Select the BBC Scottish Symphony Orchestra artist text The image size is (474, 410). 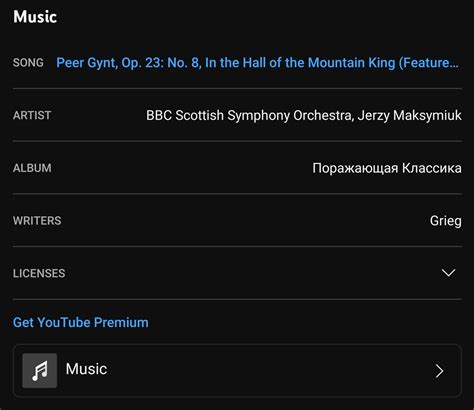coord(249,115)
